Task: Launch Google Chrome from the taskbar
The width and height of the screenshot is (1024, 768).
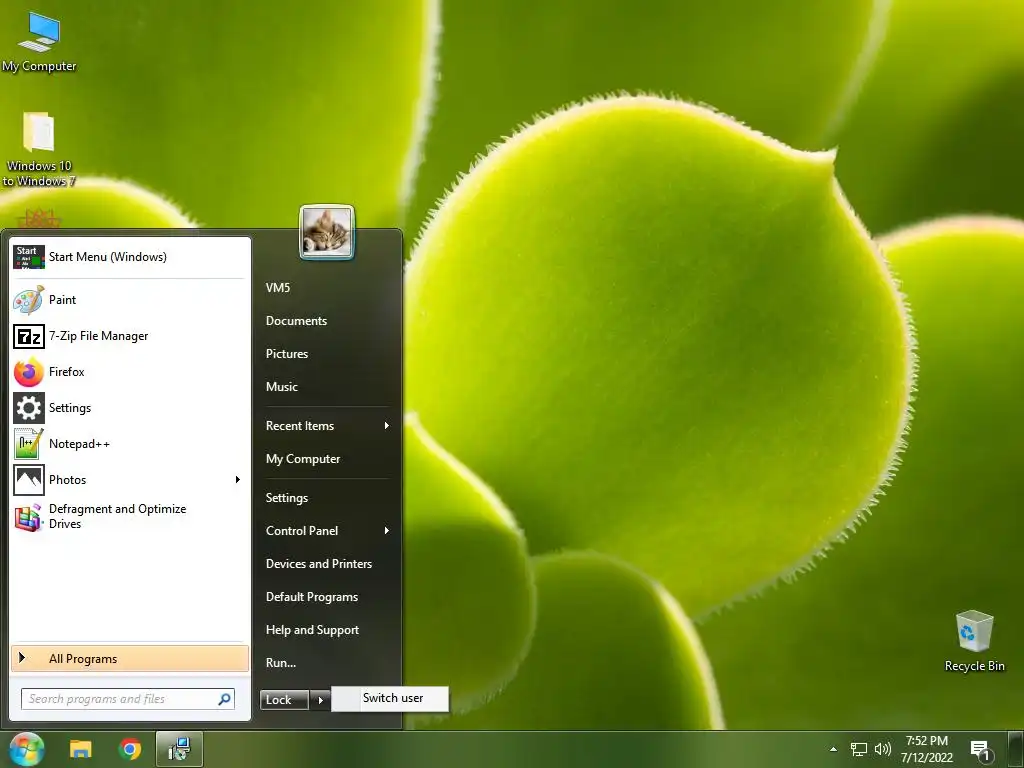Action: click(x=130, y=749)
